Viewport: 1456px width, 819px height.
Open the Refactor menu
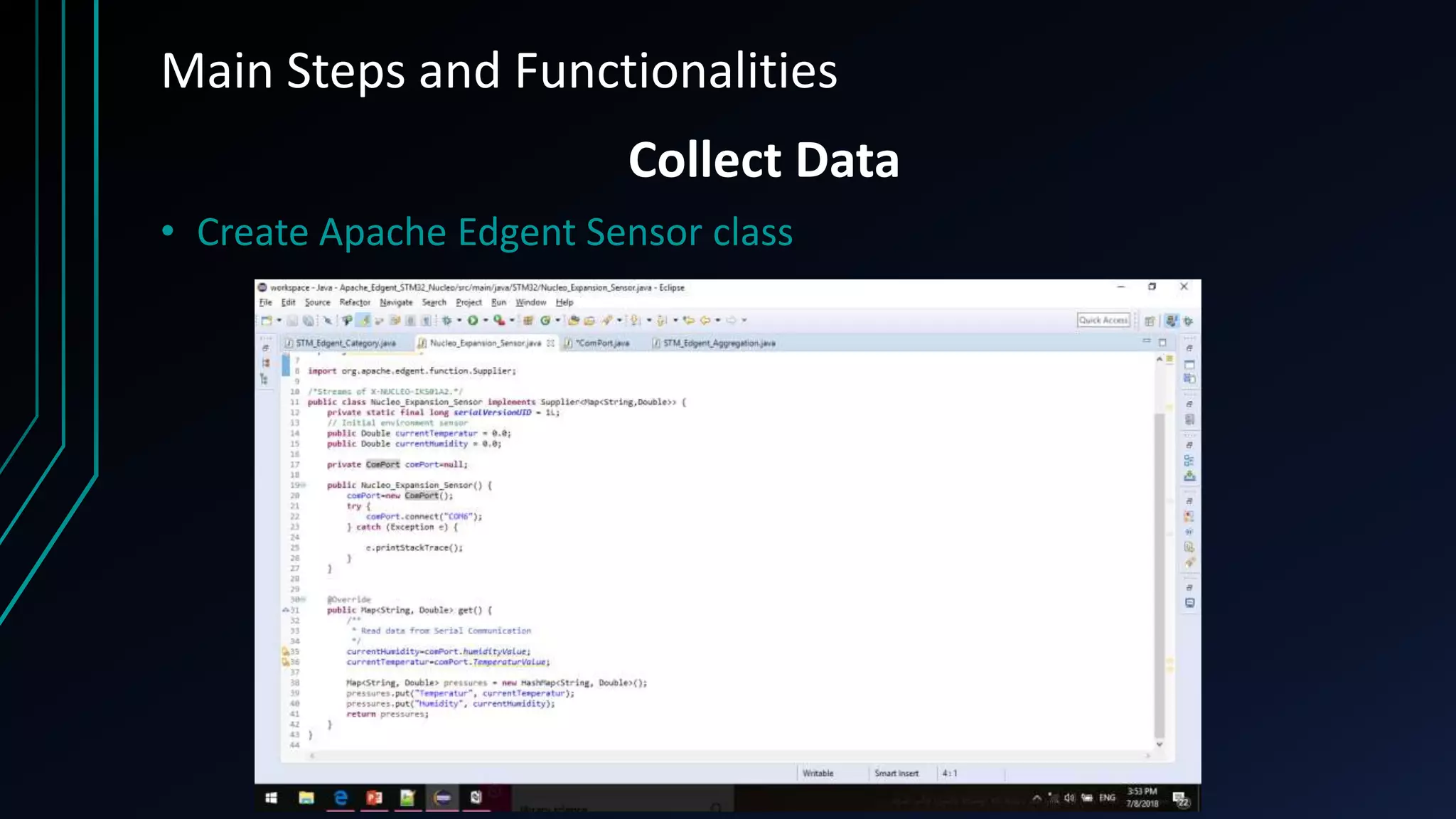click(355, 302)
